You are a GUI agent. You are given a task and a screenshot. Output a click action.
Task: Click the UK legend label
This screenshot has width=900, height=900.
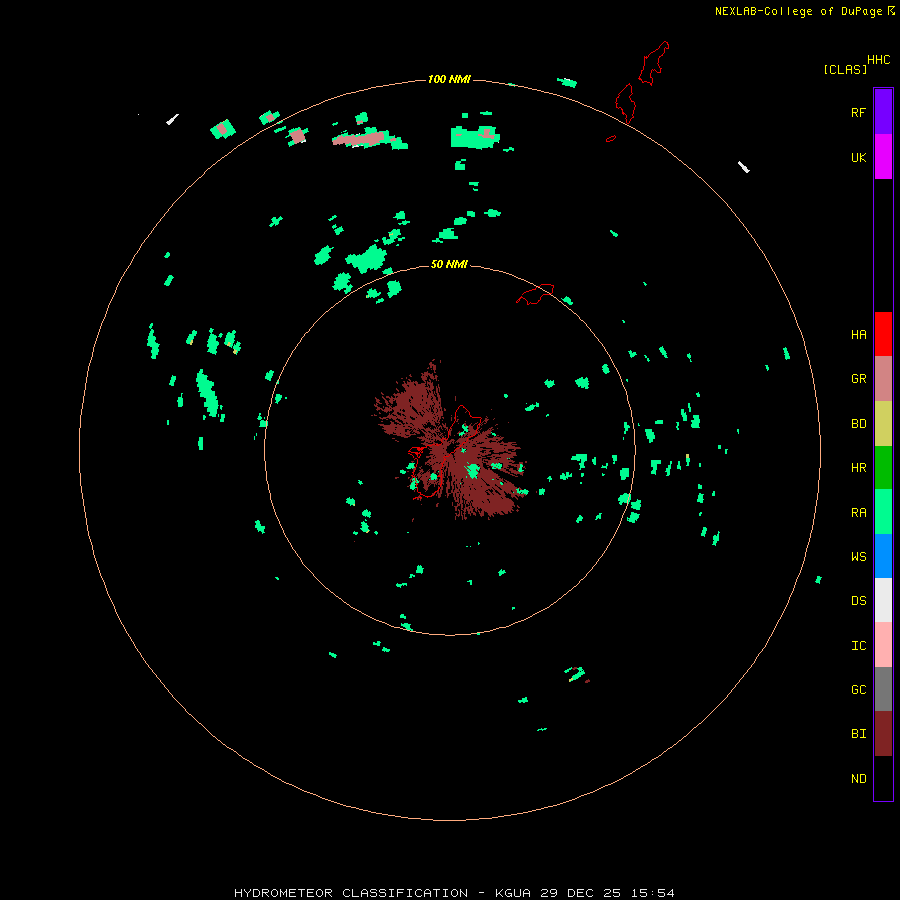(858, 158)
